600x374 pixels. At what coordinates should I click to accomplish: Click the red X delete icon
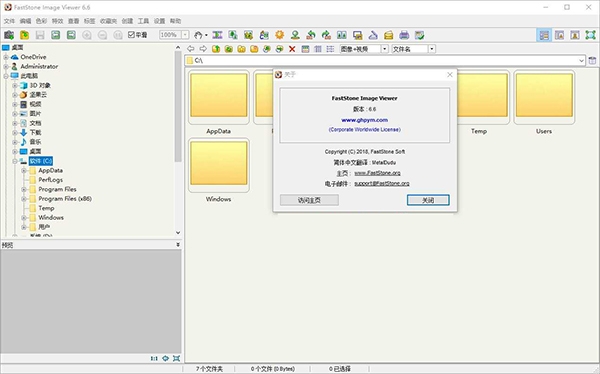pos(292,49)
